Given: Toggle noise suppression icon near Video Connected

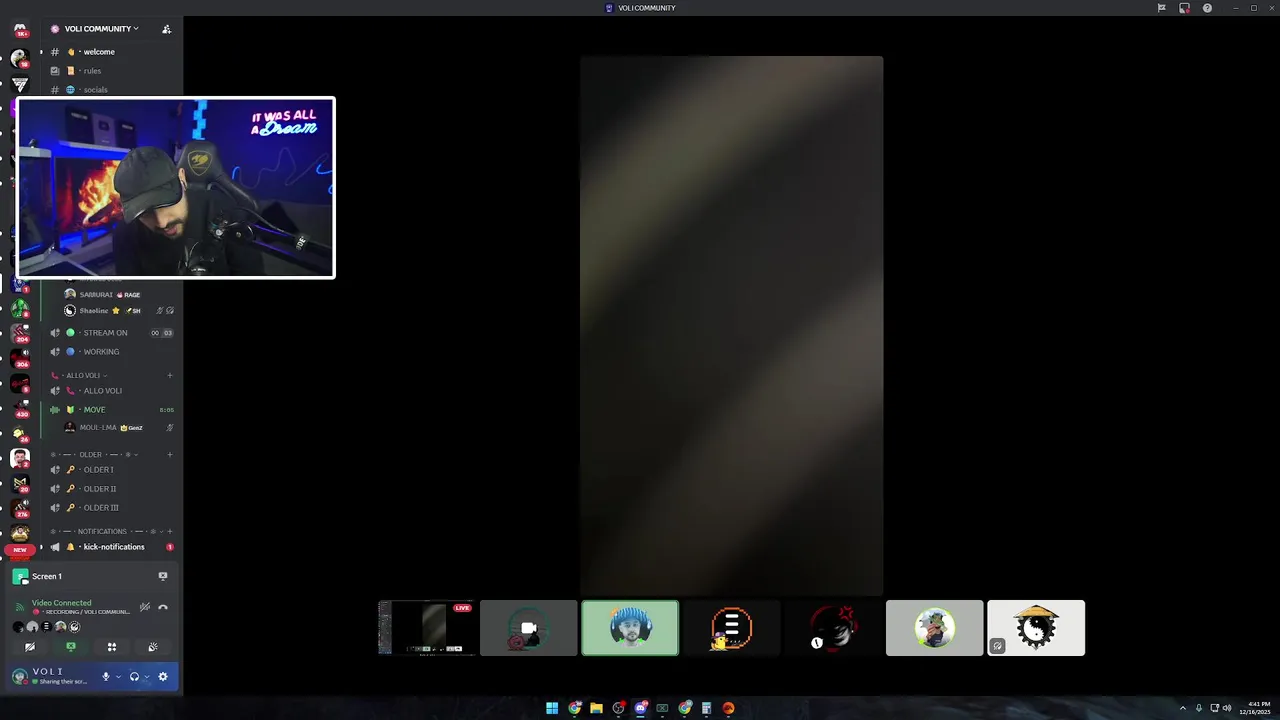Looking at the screenshot, I should coord(145,607).
